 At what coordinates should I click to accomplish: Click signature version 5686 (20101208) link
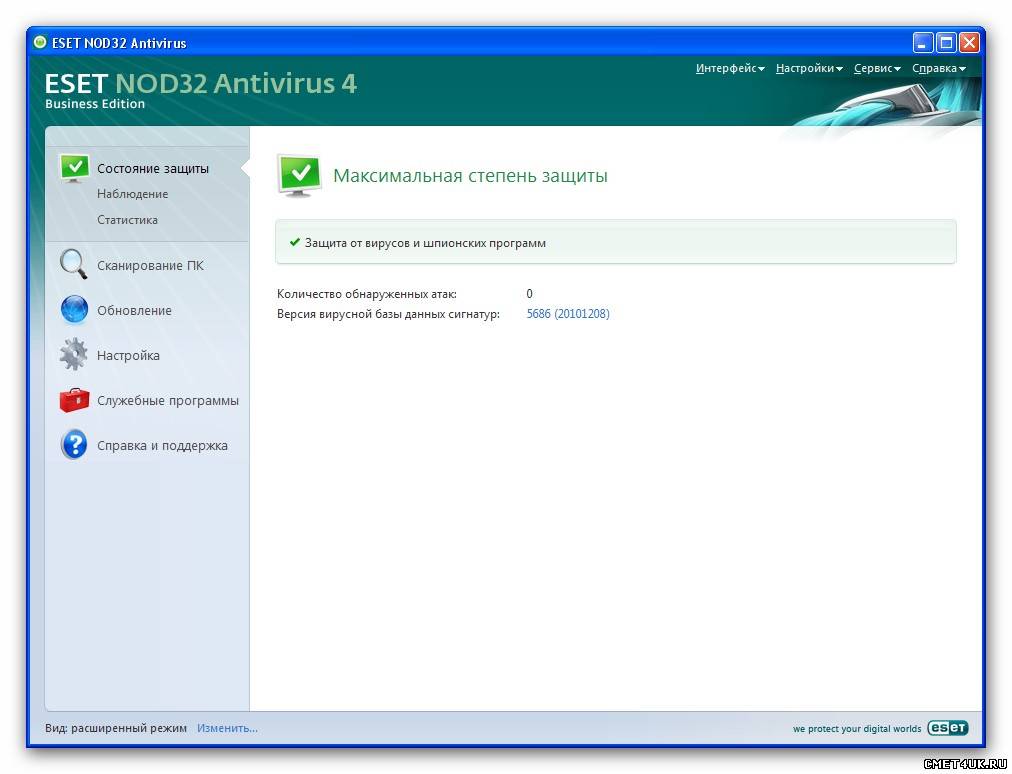point(568,314)
